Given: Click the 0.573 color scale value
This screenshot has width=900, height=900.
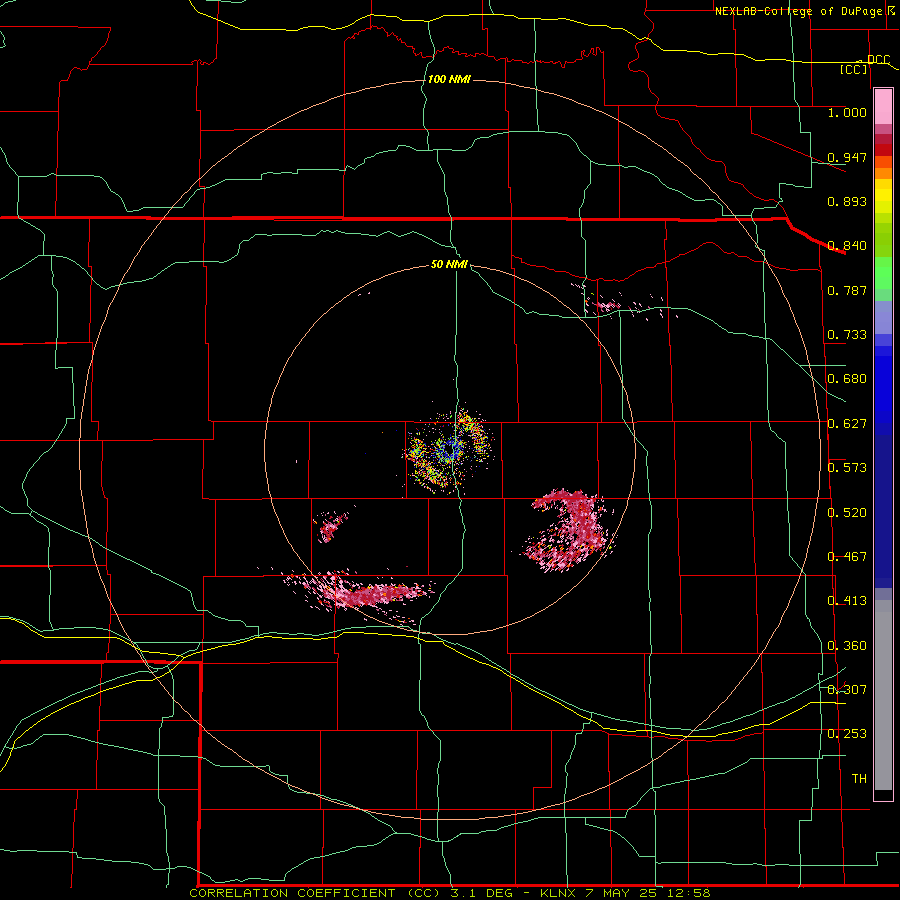Looking at the screenshot, I should (x=847, y=468).
